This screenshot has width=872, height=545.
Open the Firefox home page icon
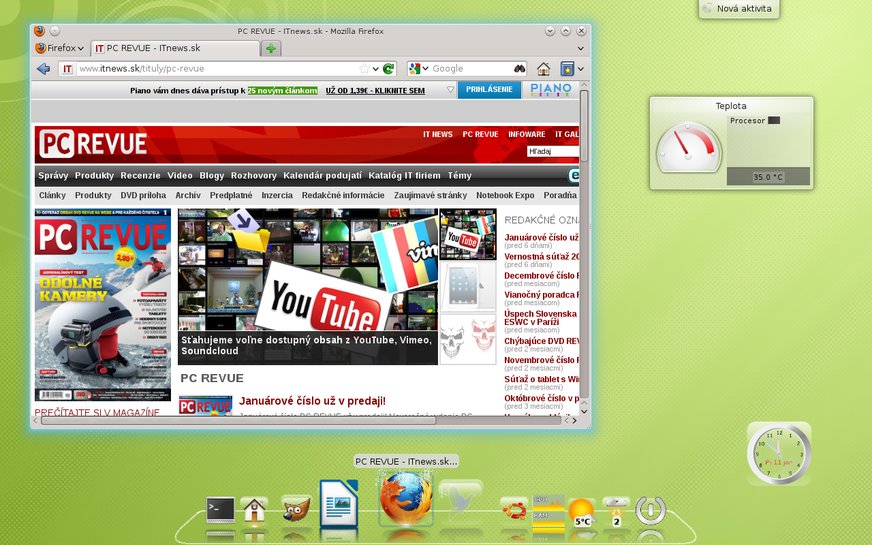(x=543, y=68)
